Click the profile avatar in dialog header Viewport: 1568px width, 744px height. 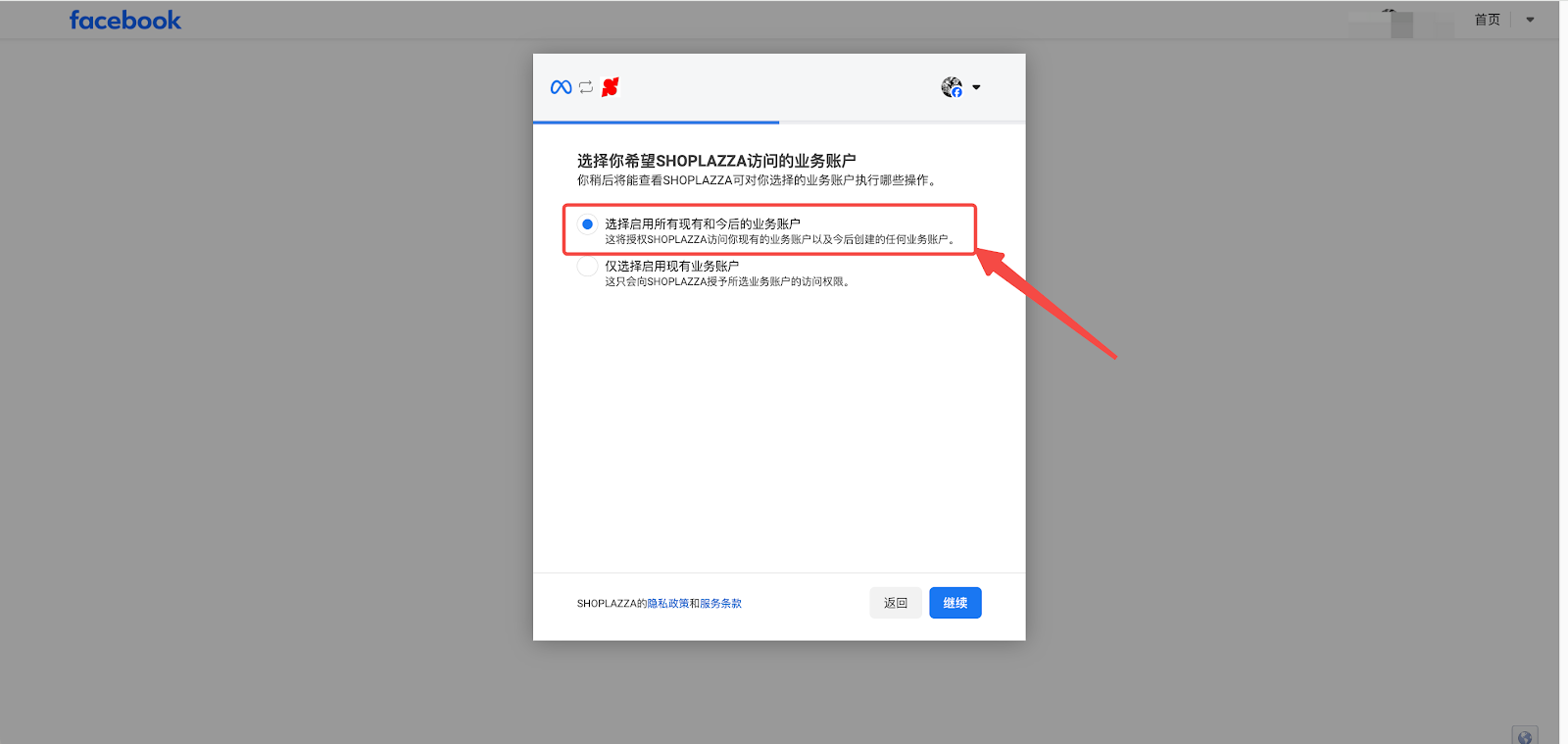pyautogui.click(x=951, y=87)
